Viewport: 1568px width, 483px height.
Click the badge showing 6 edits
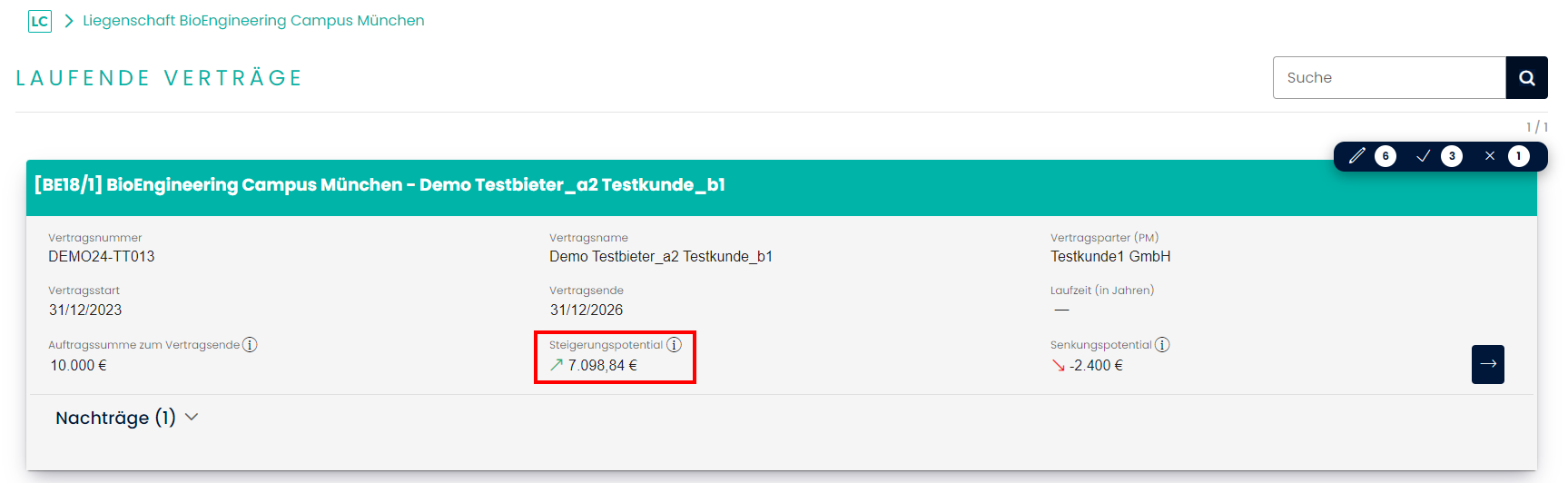[1385, 156]
